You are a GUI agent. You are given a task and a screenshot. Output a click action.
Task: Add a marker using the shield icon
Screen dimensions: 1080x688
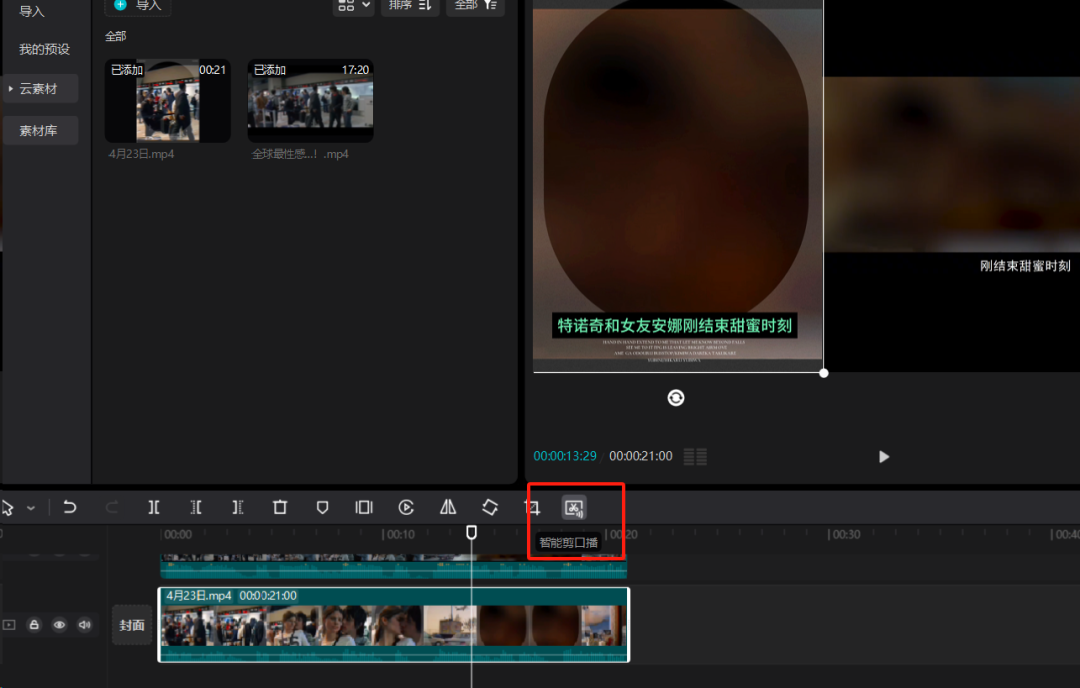pos(322,508)
